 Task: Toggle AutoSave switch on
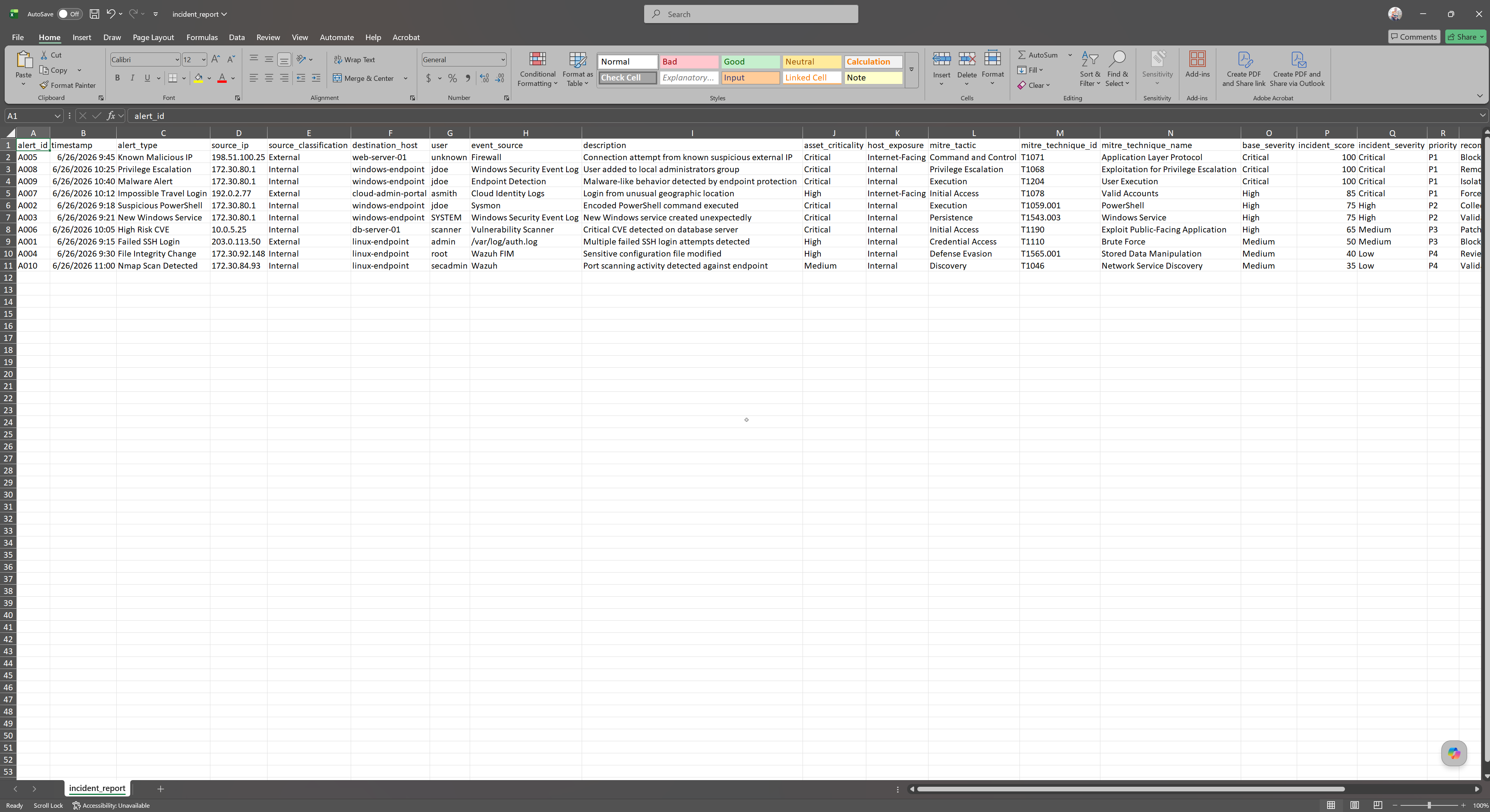point(70,14)
